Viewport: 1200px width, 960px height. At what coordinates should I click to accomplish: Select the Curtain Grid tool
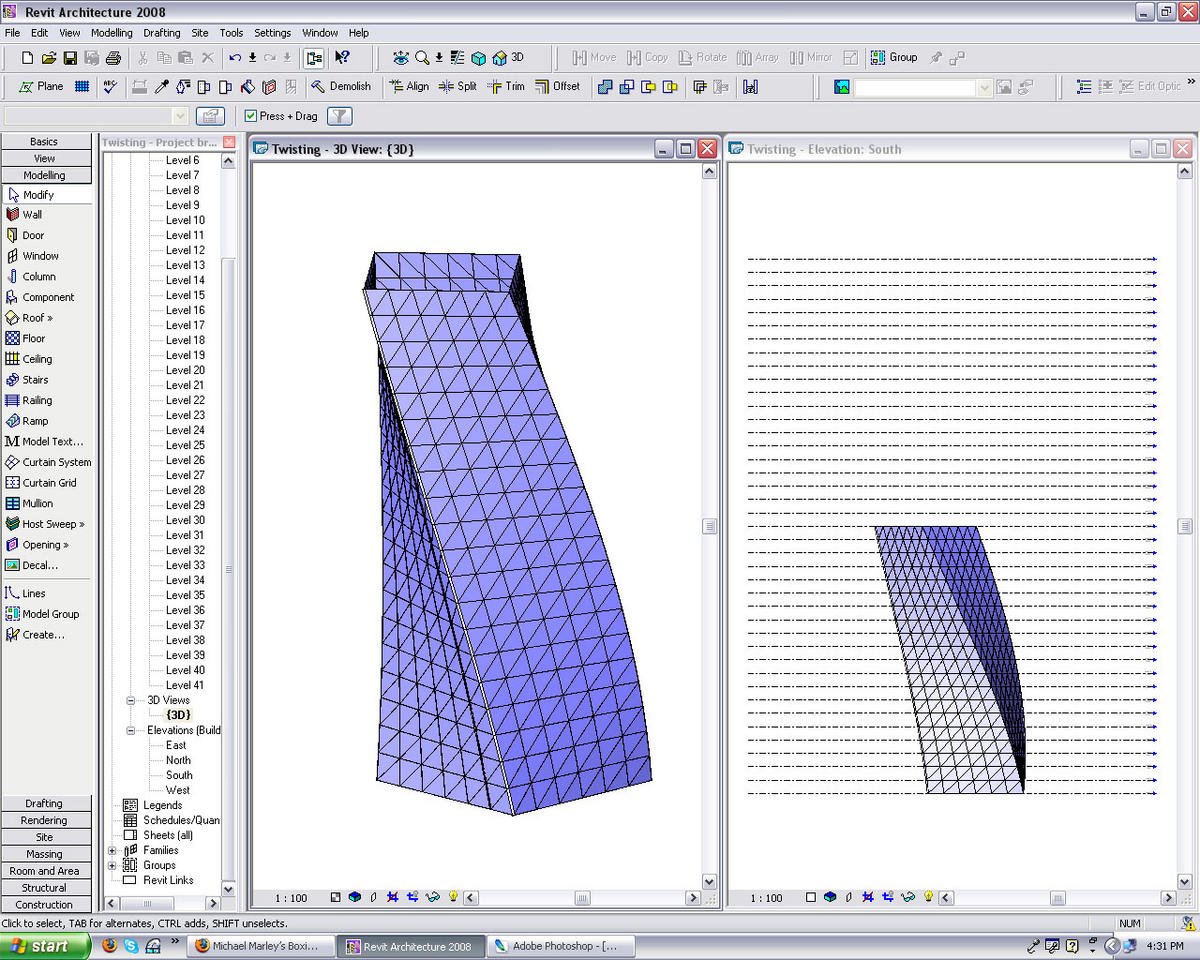[48, 483]
